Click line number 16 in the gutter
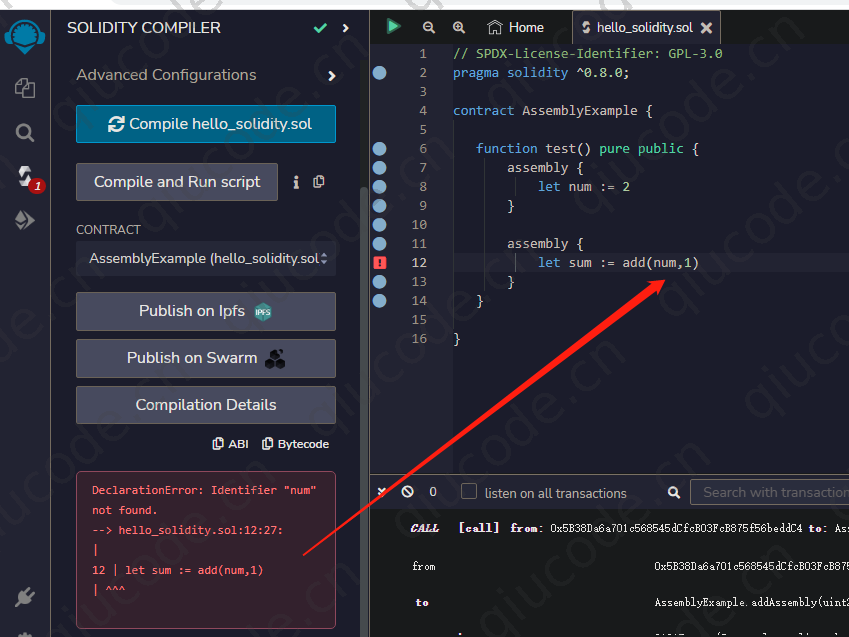Viewport: 849px width, 637px height. [419, 339]
